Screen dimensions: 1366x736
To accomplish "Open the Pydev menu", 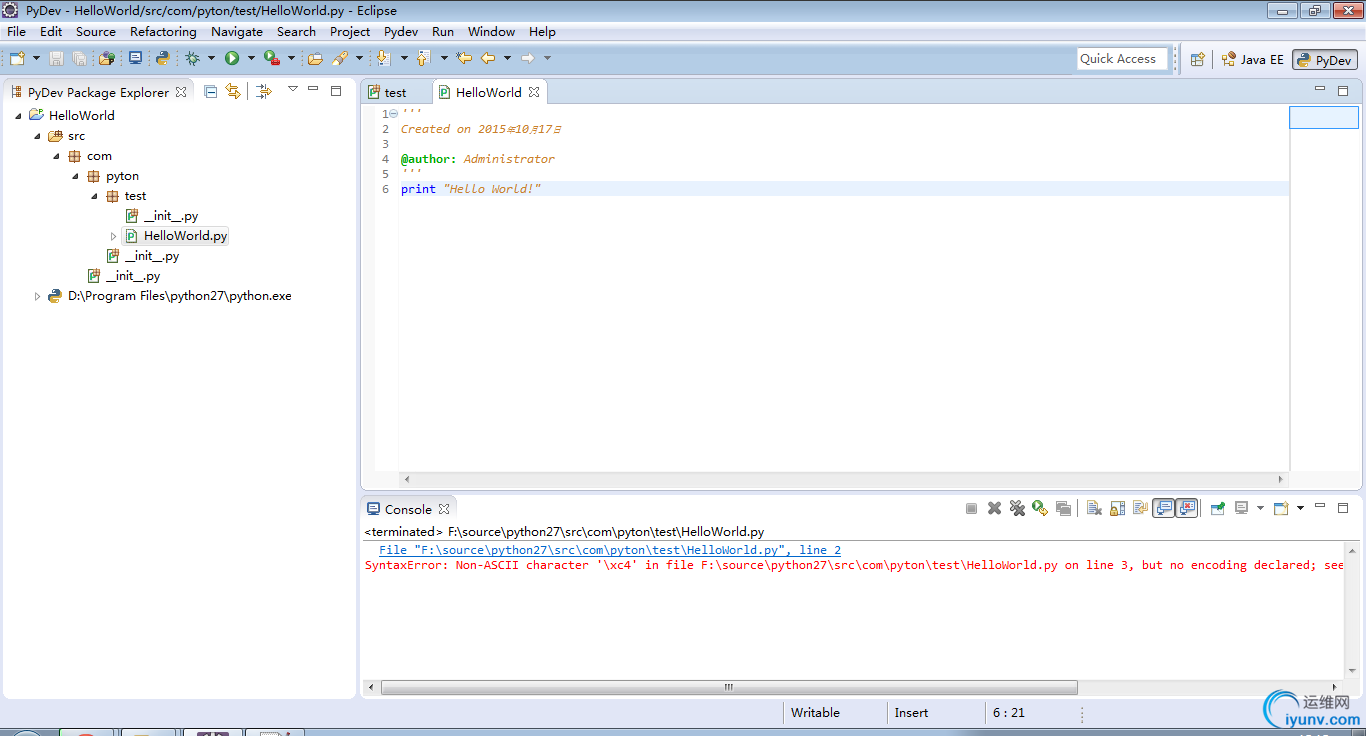I will (401, 32).
